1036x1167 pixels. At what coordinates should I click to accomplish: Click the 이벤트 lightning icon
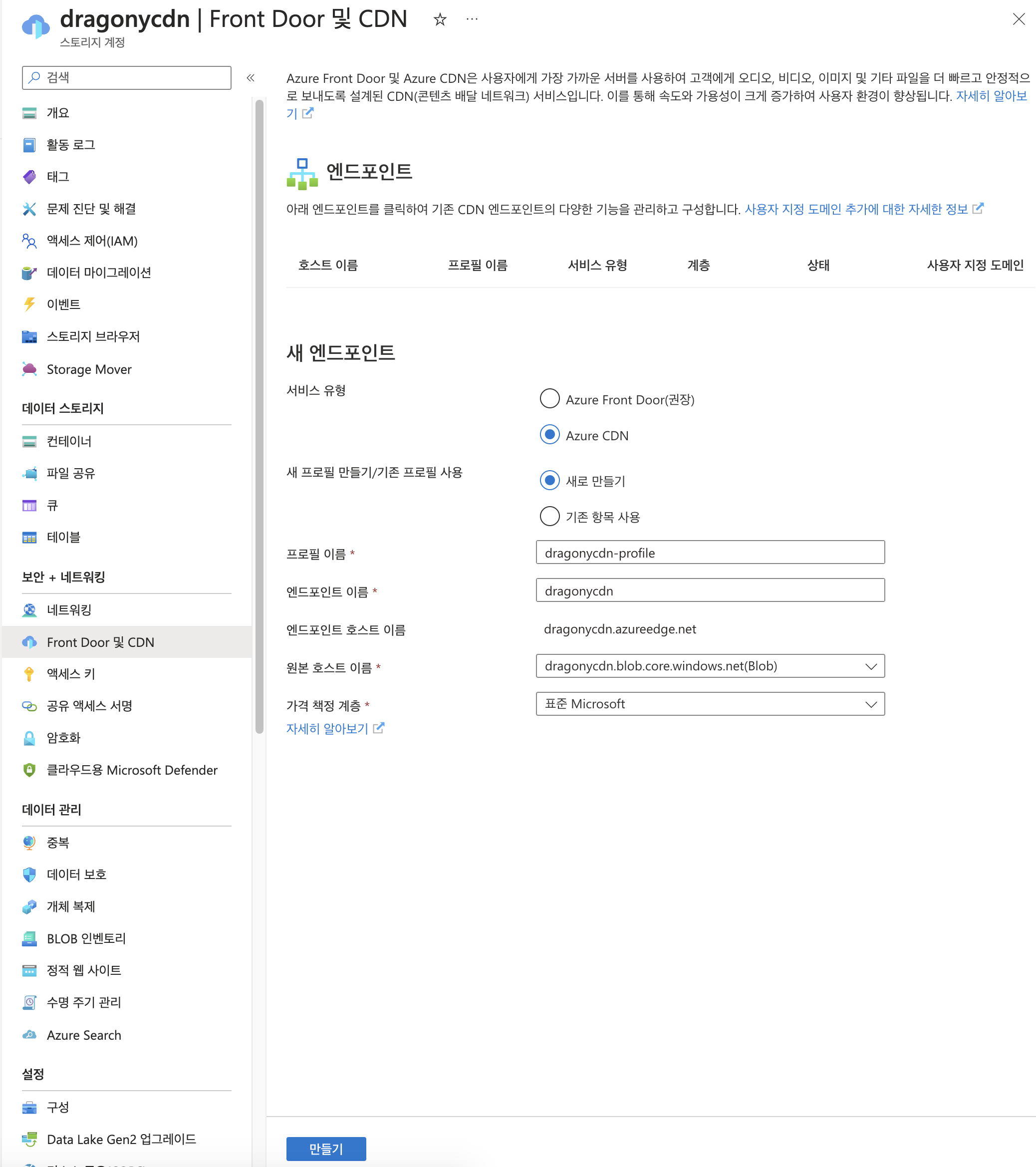click(29, 304)
